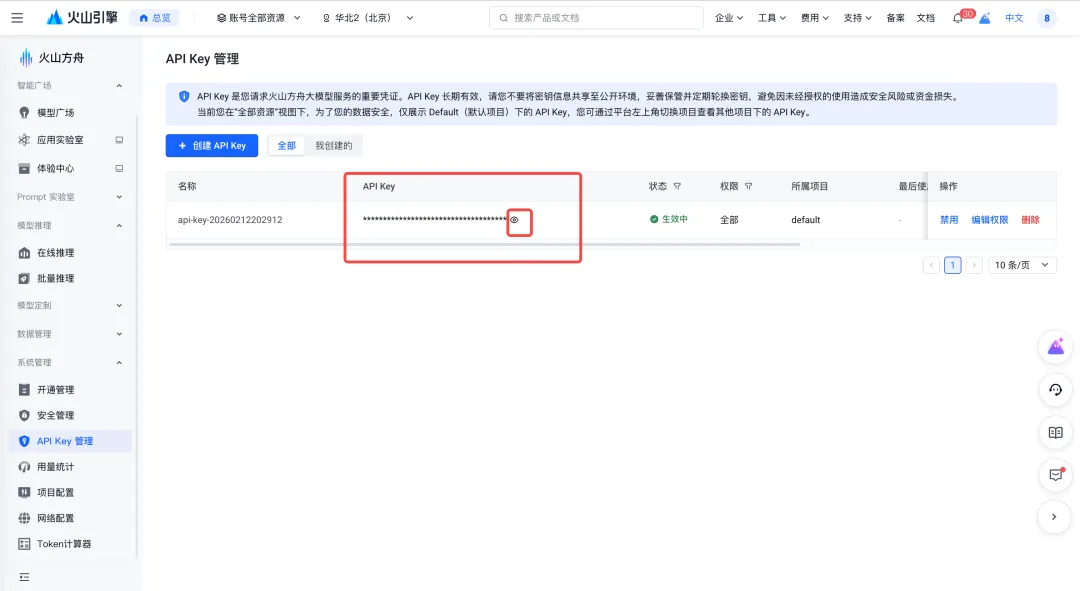
Task: Switch to the 我创建的 tab
Action: [333, 145]
